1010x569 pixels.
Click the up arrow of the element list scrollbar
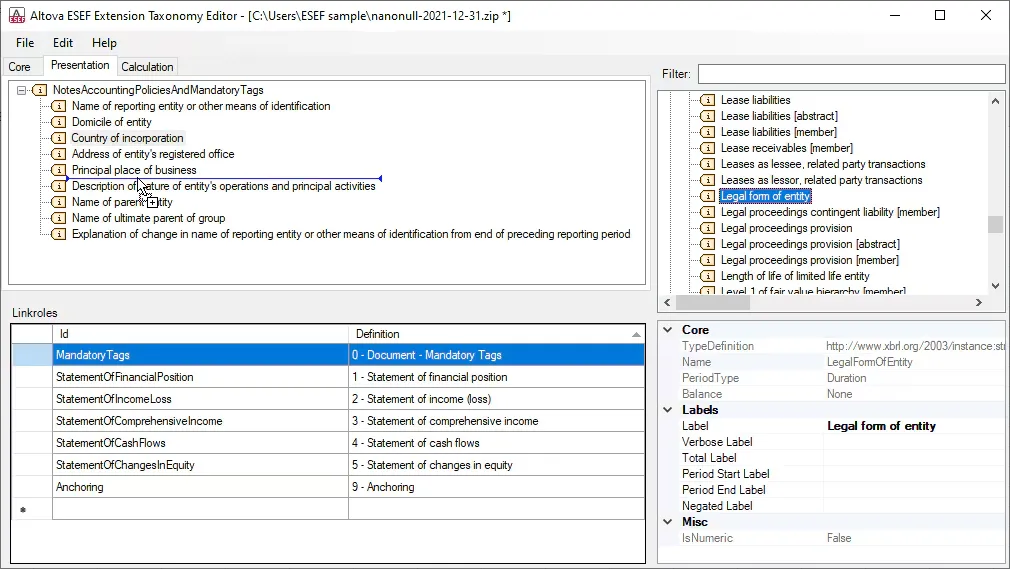pyautogui.click(x=995, y=101)
